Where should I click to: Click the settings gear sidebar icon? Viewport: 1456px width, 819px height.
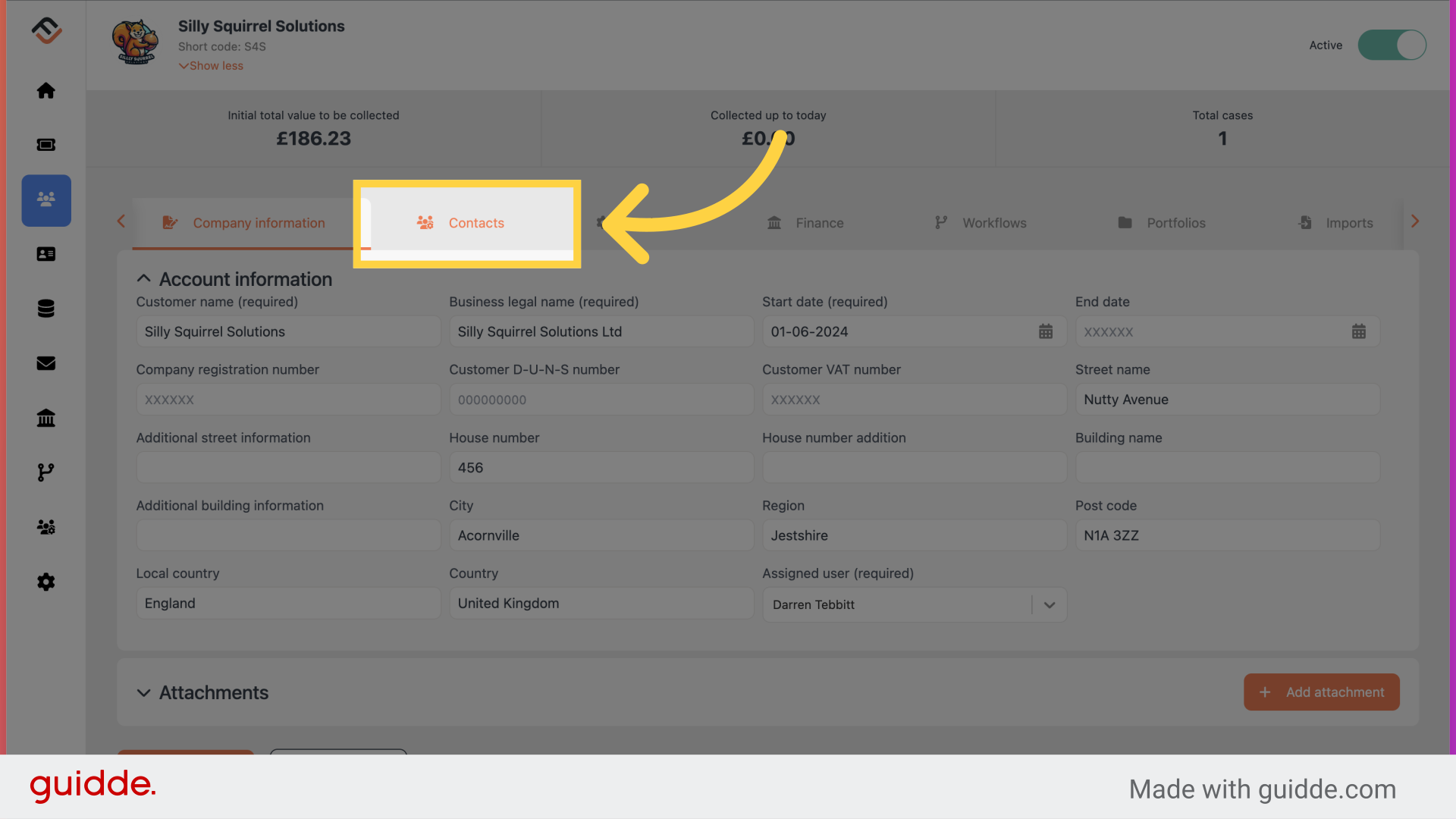tap(46, 582)
